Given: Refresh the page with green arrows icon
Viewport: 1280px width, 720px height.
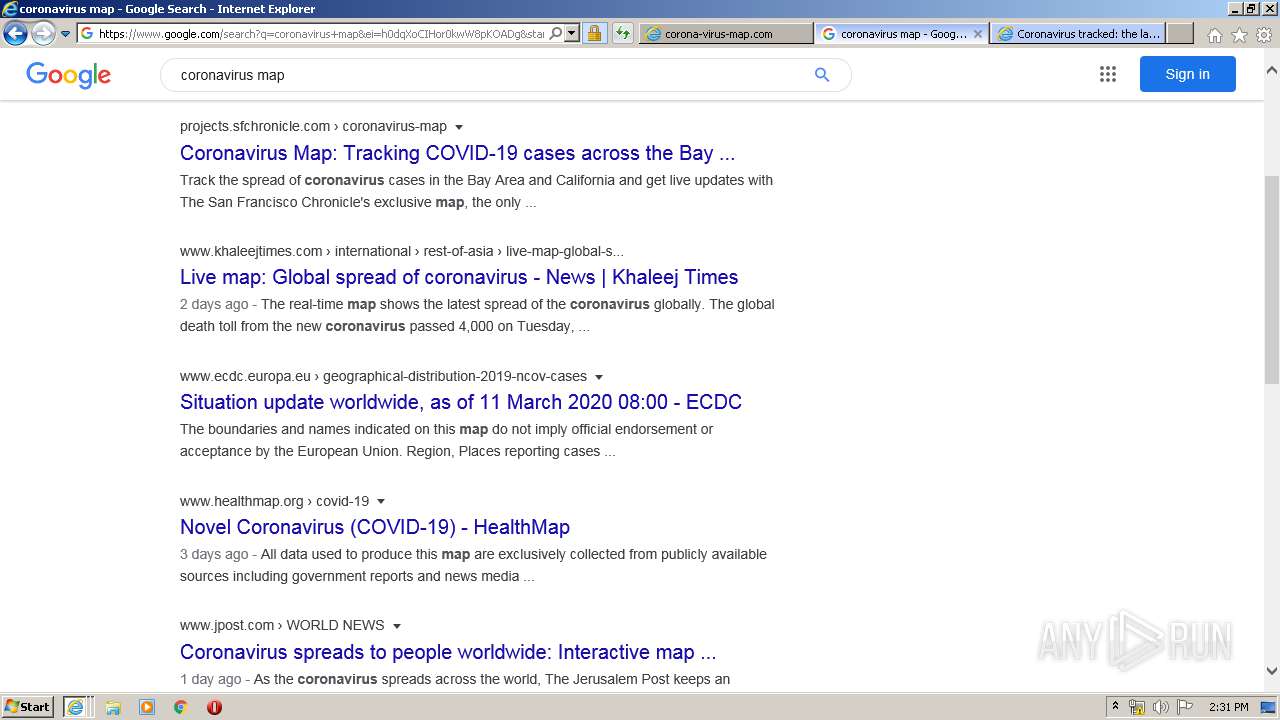Looking at the screenshot, I should [622, 33].
